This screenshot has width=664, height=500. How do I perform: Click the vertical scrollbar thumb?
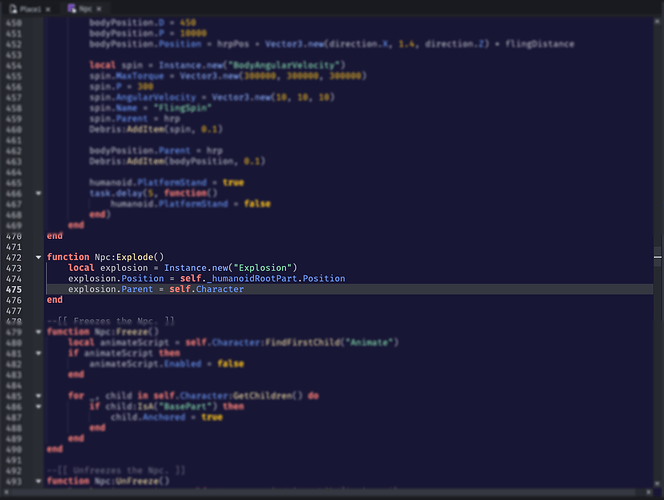click(657, 257)
